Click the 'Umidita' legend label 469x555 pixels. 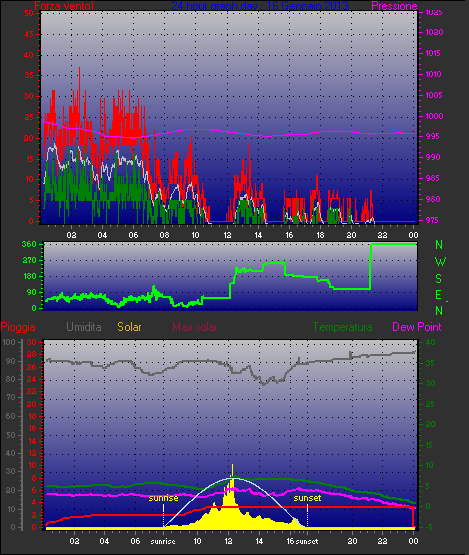(x=84, y=327)
